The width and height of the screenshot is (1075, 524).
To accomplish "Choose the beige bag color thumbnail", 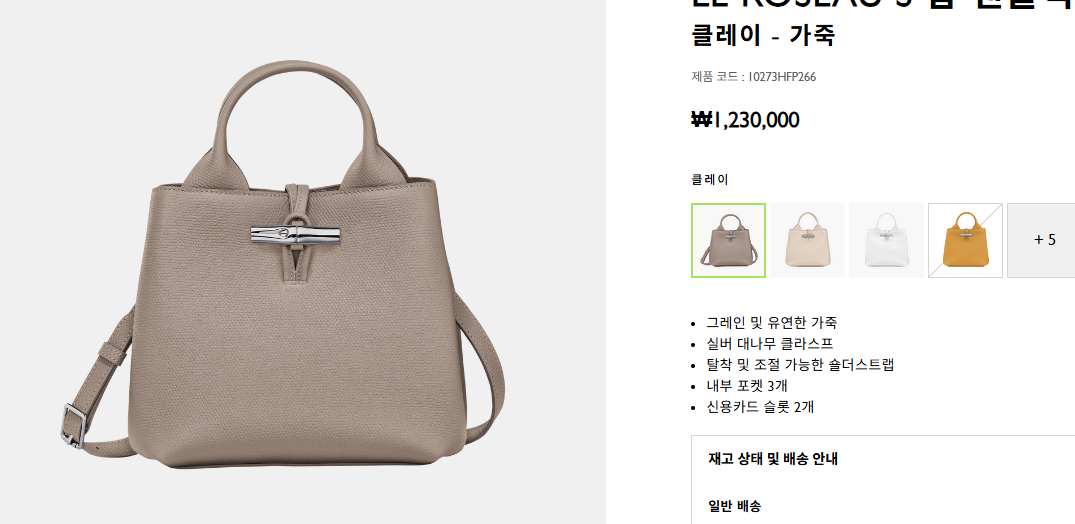I will pyautogui.click(x=808, y=241).
